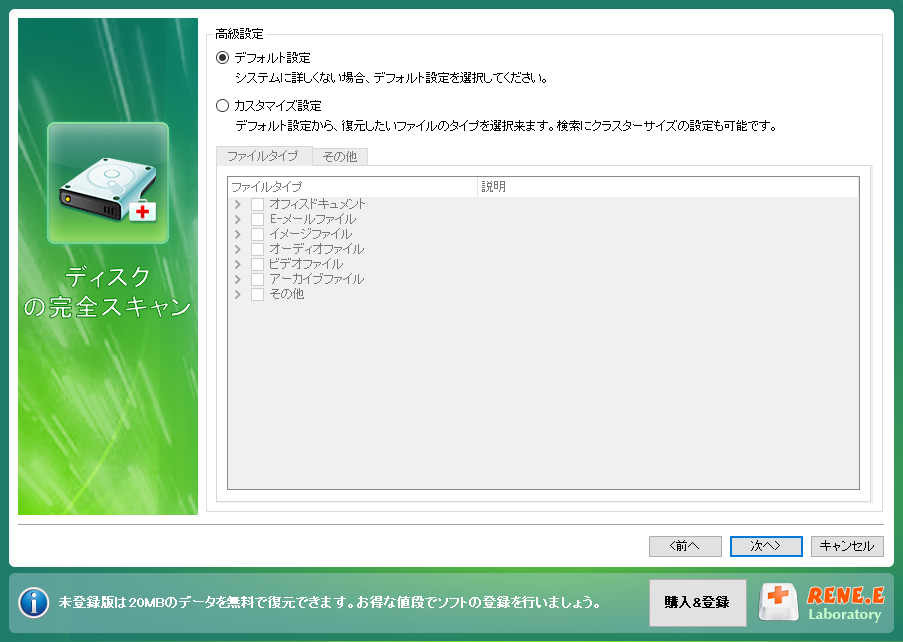
Task: Check the ビデオファイル checkbox
Action: pos(257,263)
